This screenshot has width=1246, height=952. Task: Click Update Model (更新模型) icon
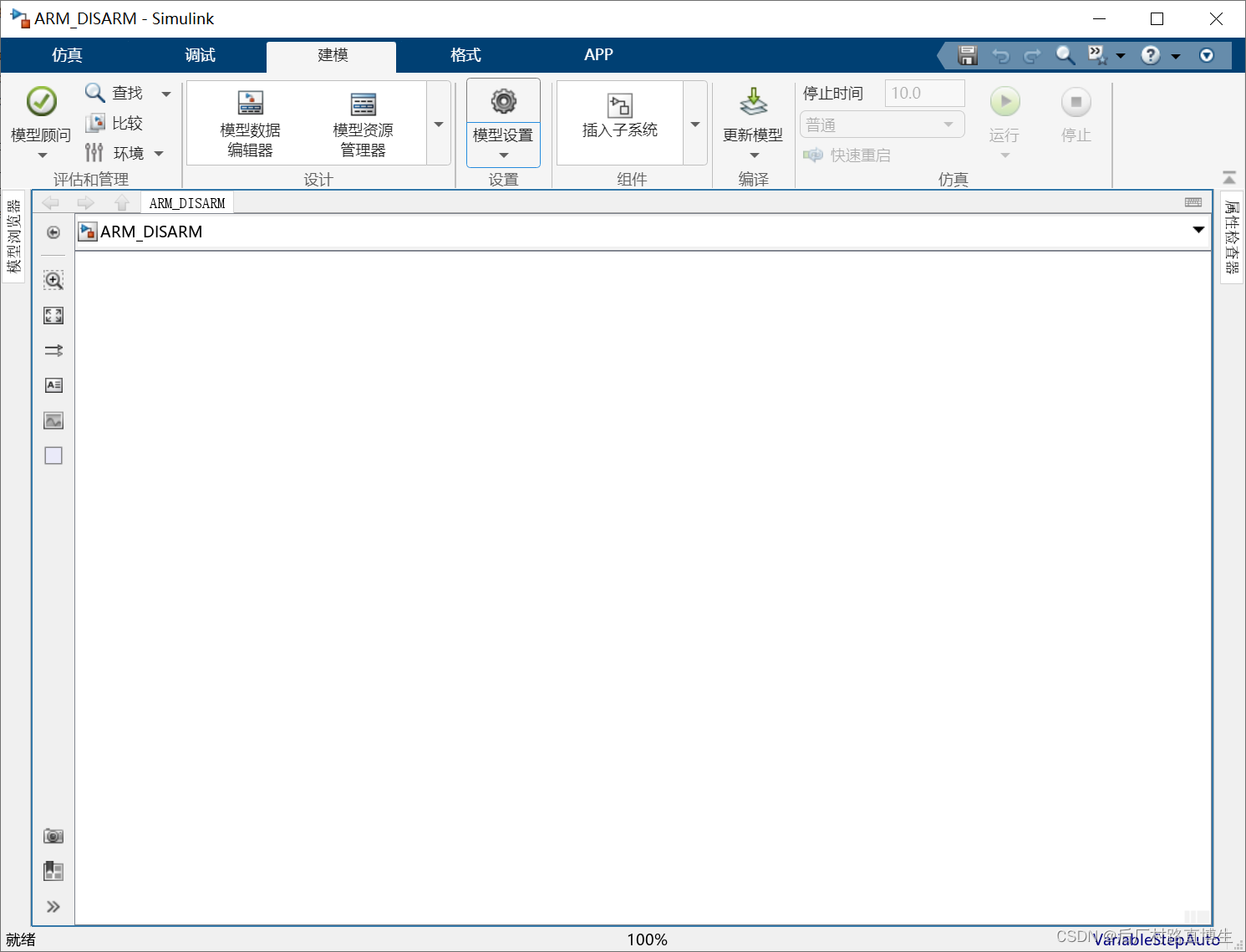point(753,103)
